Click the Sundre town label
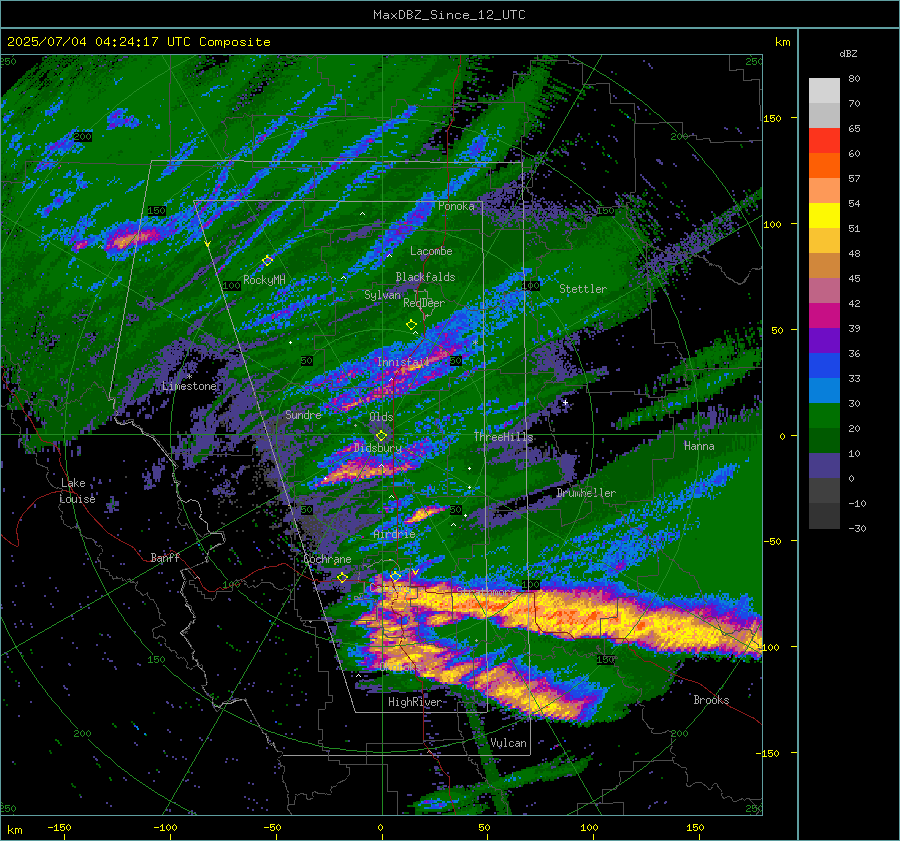Image resolution: width=900 pixels, height=841 pixels. 303,415
